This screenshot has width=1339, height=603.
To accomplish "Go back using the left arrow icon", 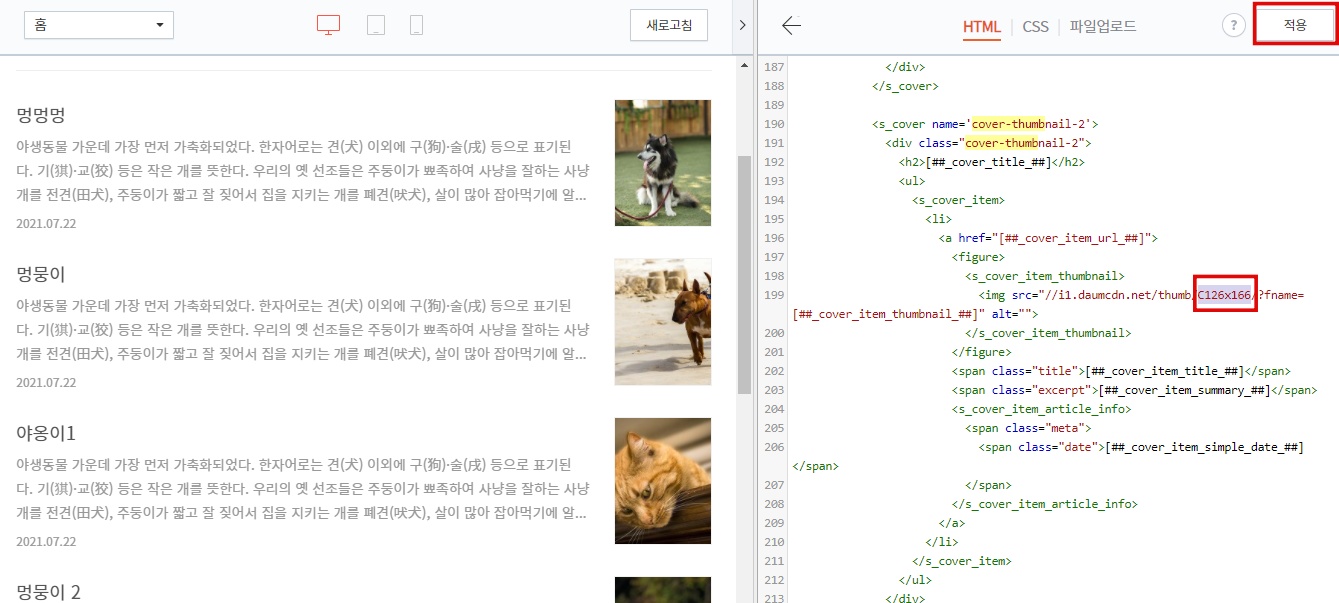I will [x=791, y=26].
